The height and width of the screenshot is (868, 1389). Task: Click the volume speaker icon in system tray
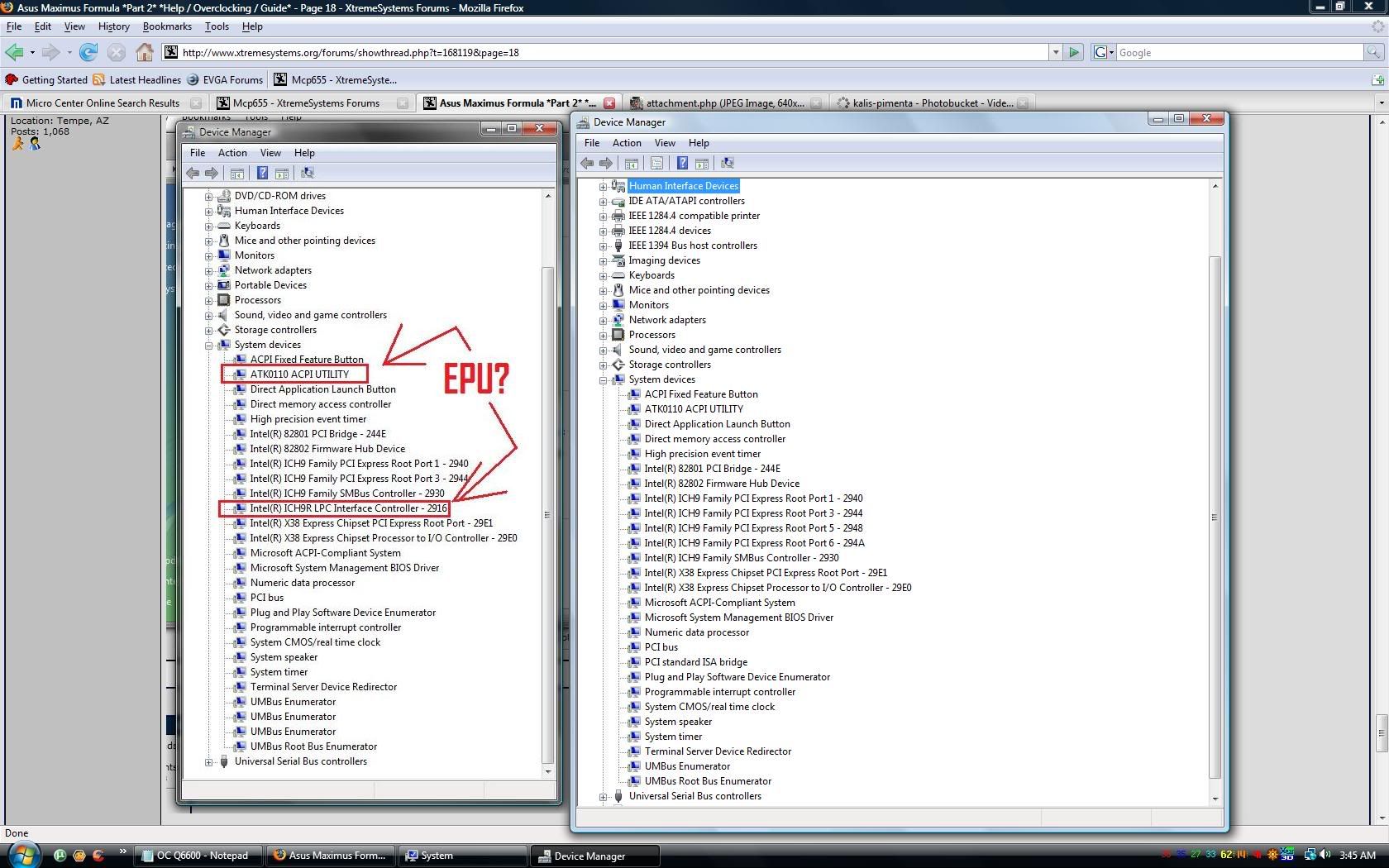tap(1325, 855)
